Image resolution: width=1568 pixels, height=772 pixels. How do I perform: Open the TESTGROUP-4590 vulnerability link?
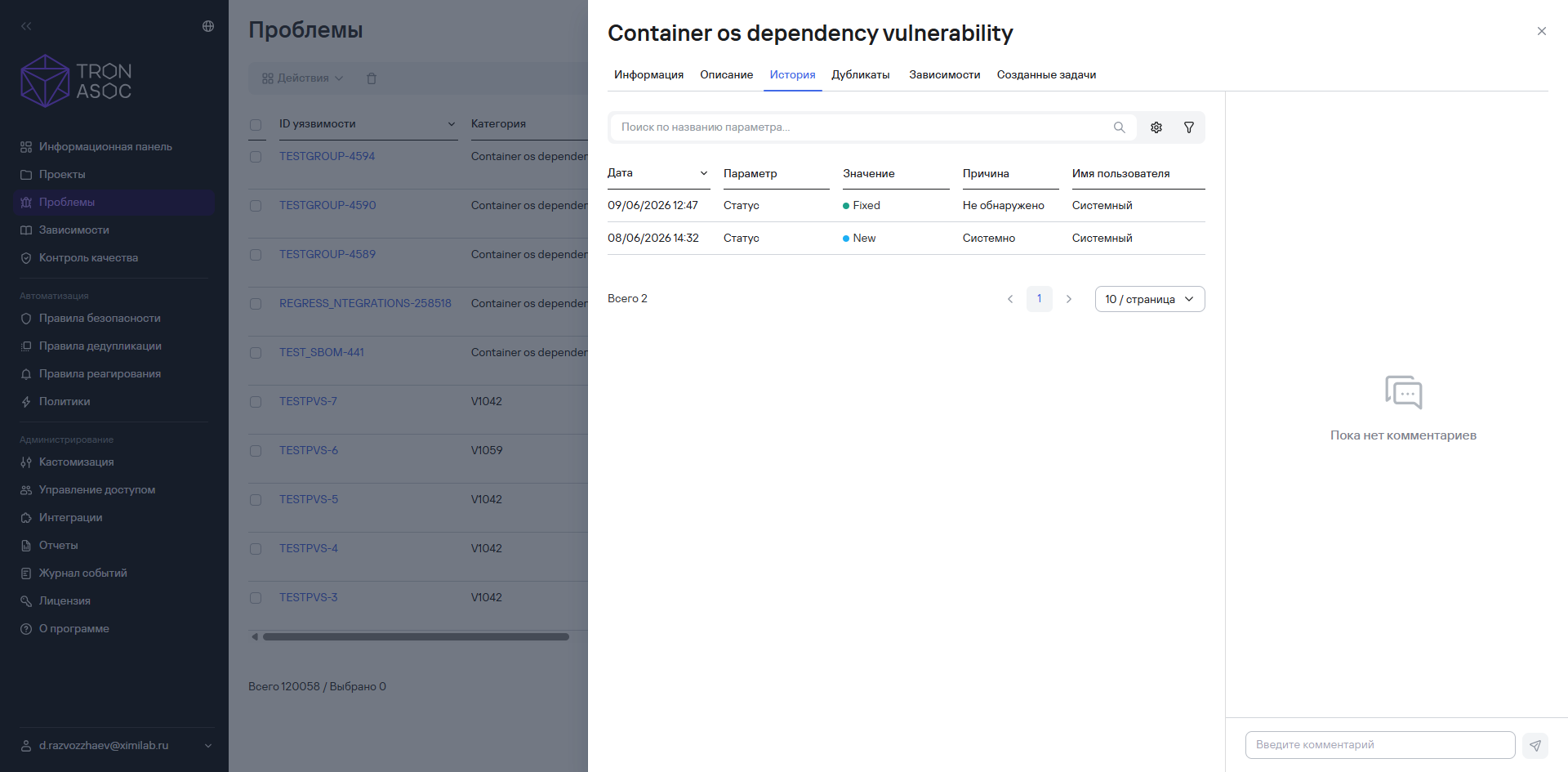tap(327, 205)
